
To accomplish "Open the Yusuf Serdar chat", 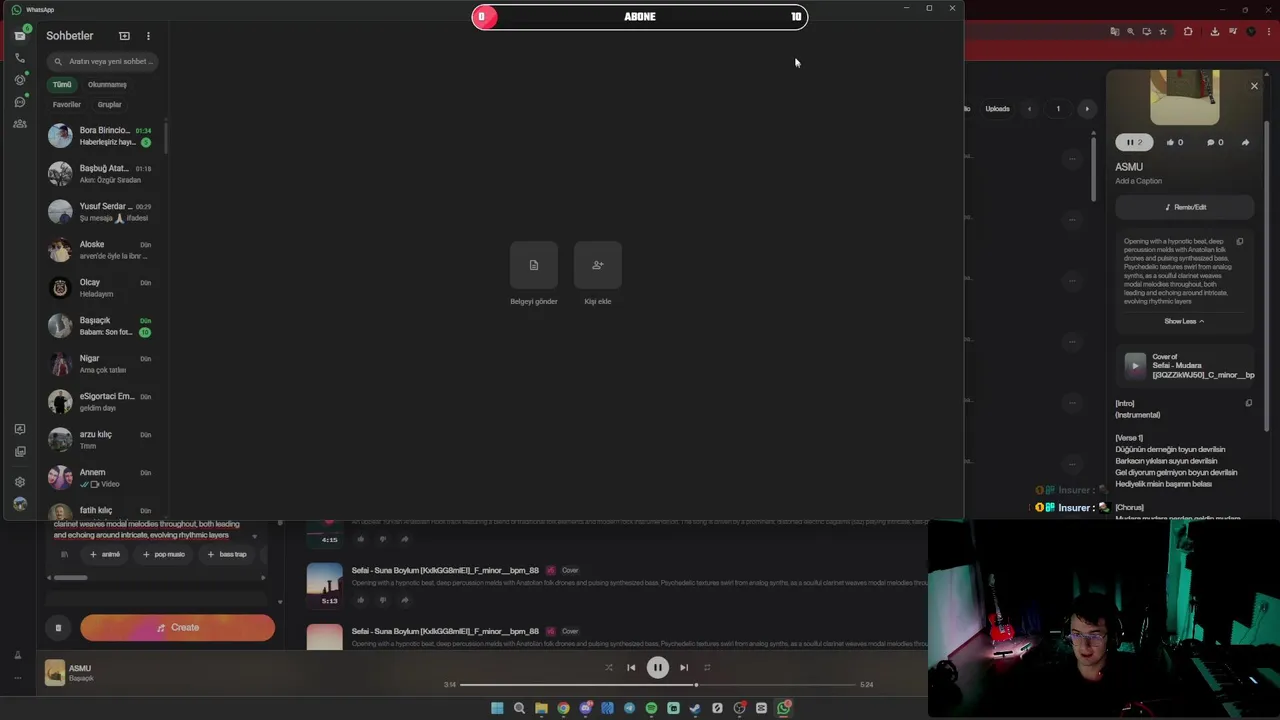I will tap(104, 212).
